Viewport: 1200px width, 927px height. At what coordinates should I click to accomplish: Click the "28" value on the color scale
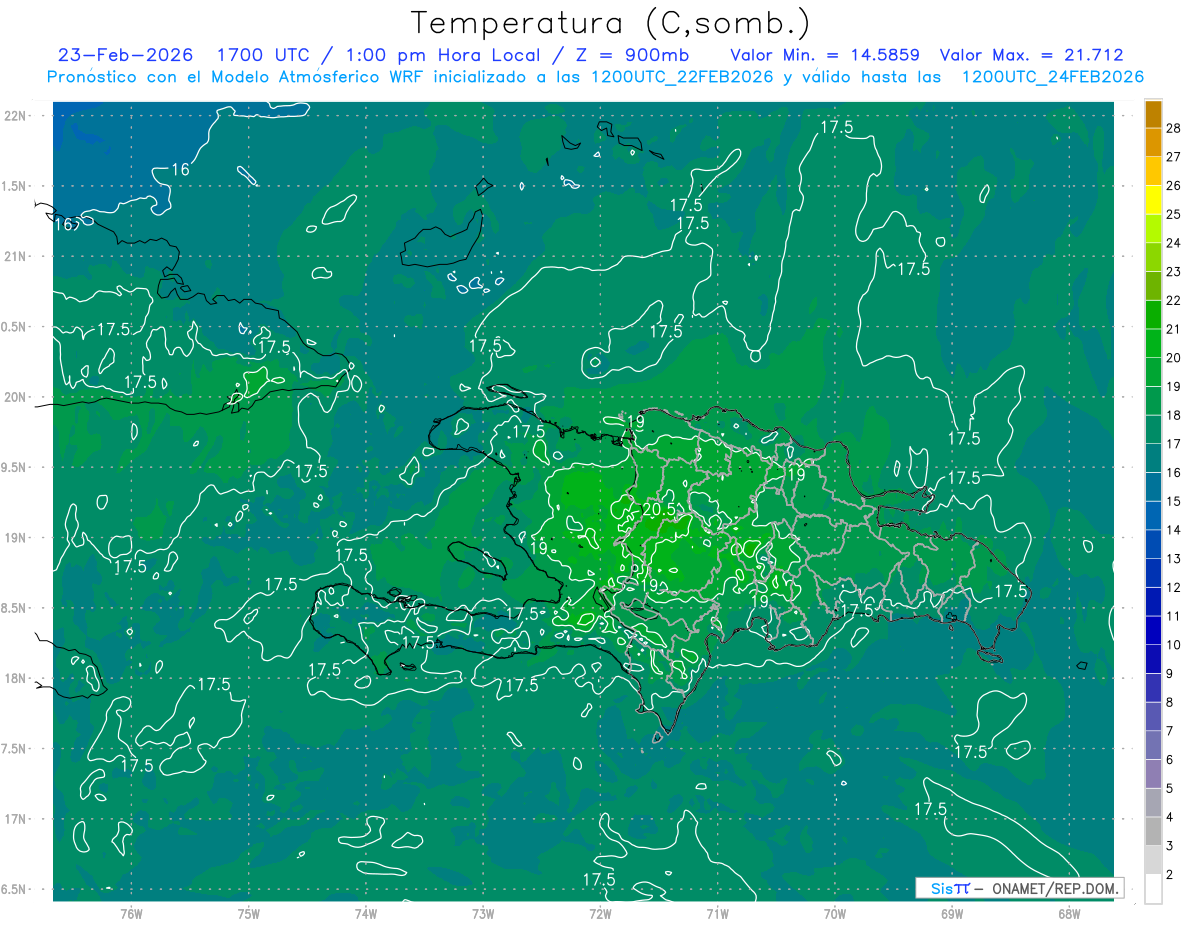point(1174,128)
